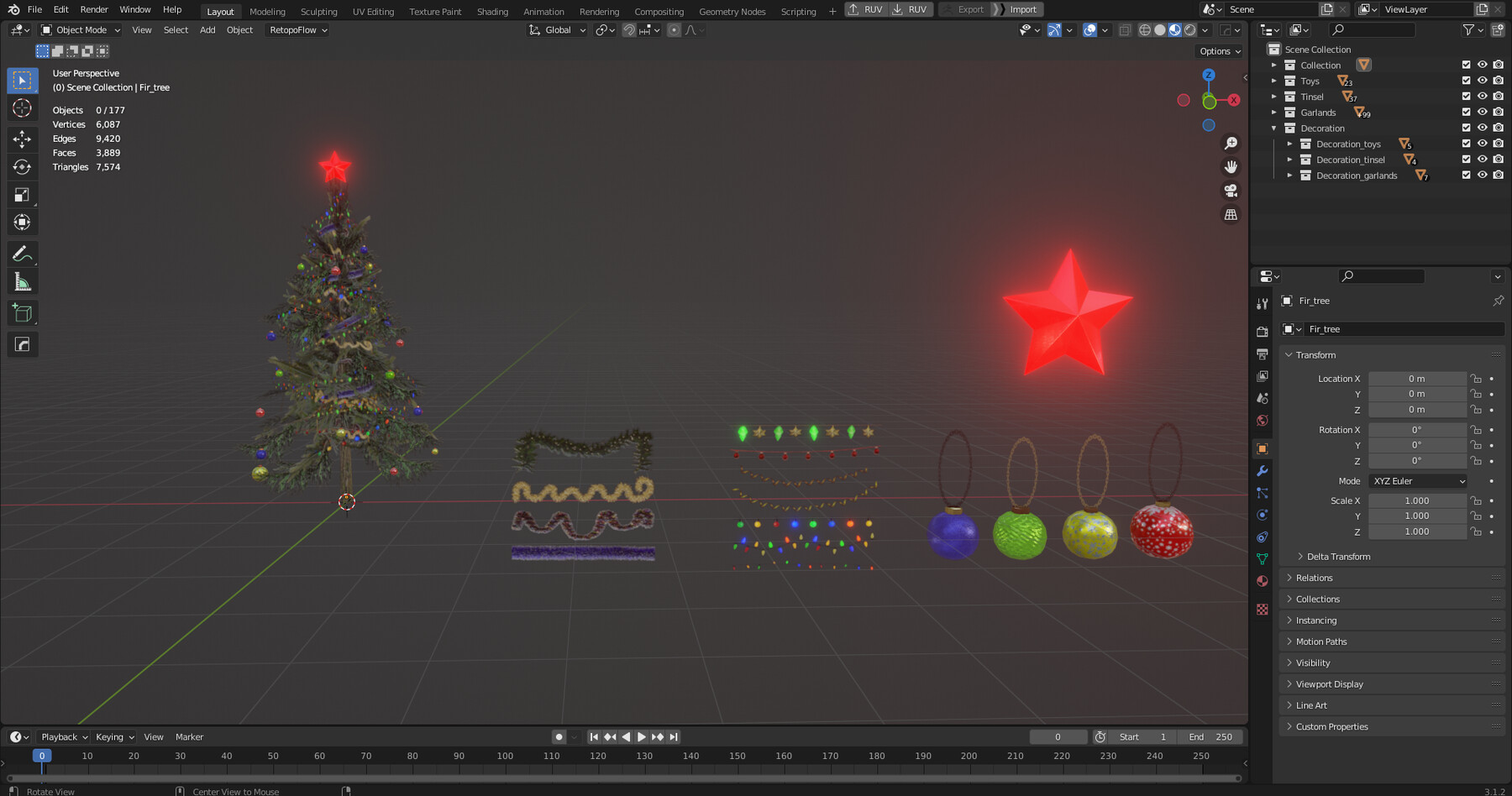Activate the Measure tool
This screenshot has height=796, width=1512.
(x=21, y=281)
